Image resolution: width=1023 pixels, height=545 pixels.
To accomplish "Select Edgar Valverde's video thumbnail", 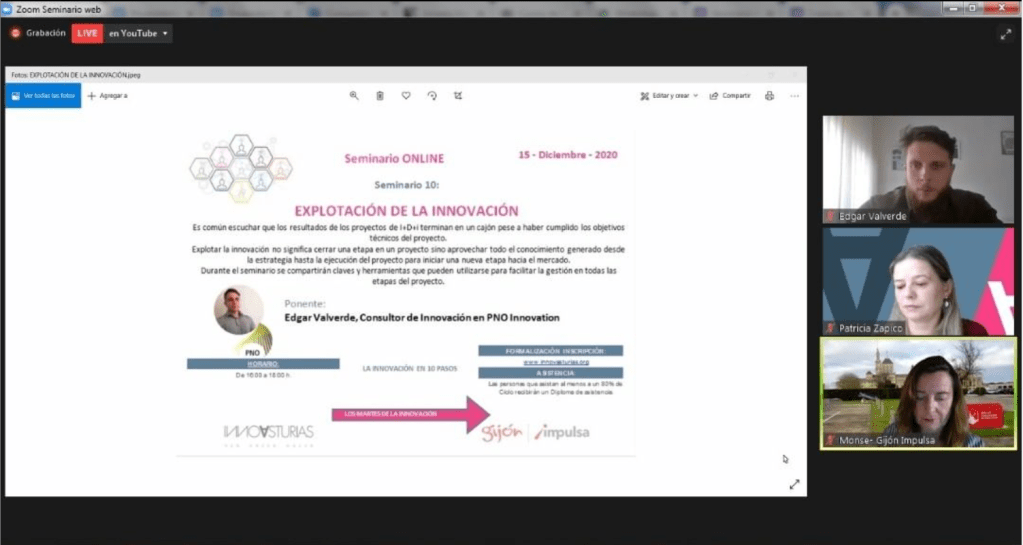I will pyautogui.click(x=917, y=169).
